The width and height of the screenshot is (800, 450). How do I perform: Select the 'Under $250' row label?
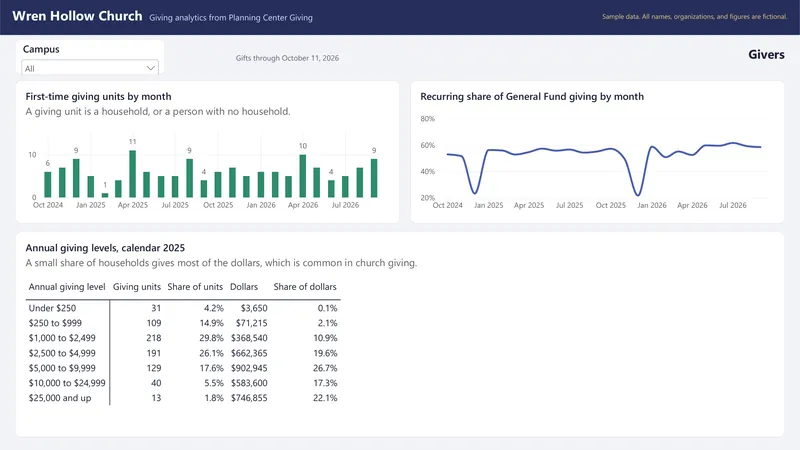pyautogui.click(x=52, y=308)
